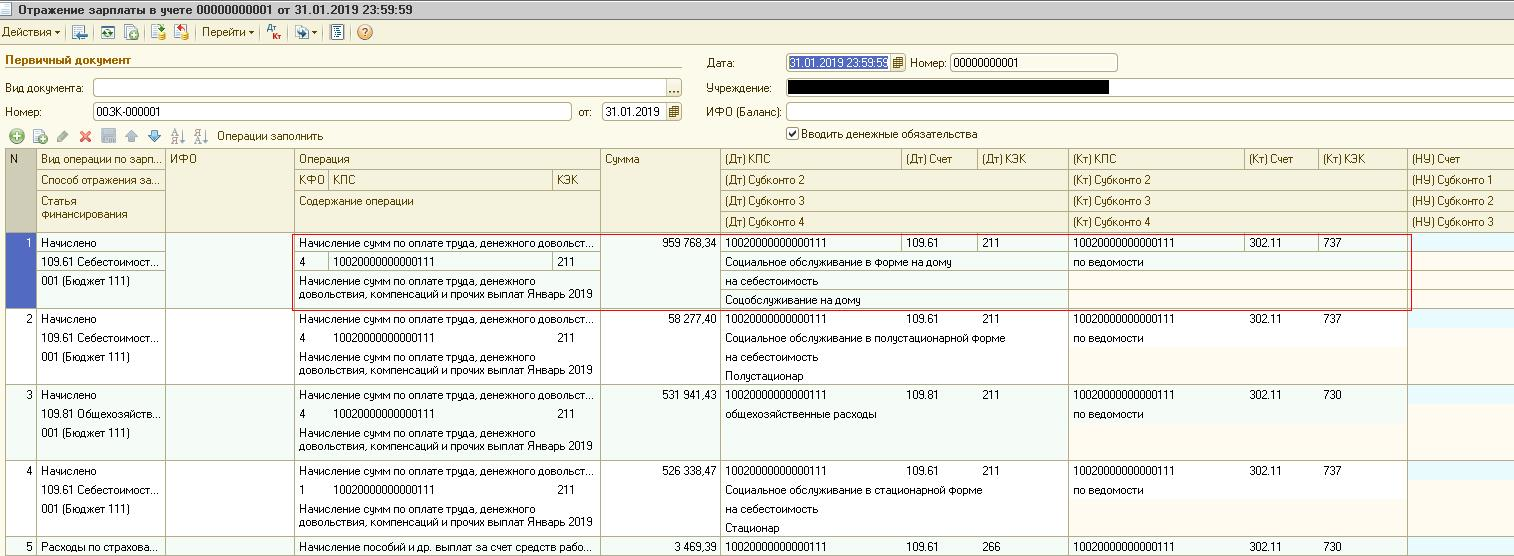Click the finish editing row icon
This screenshot has width=1514, height=556.
[109, 136]
